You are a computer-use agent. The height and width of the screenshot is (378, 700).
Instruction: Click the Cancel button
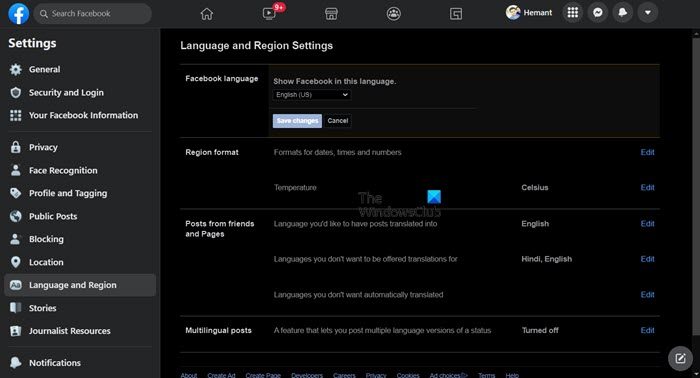[338, 121]
